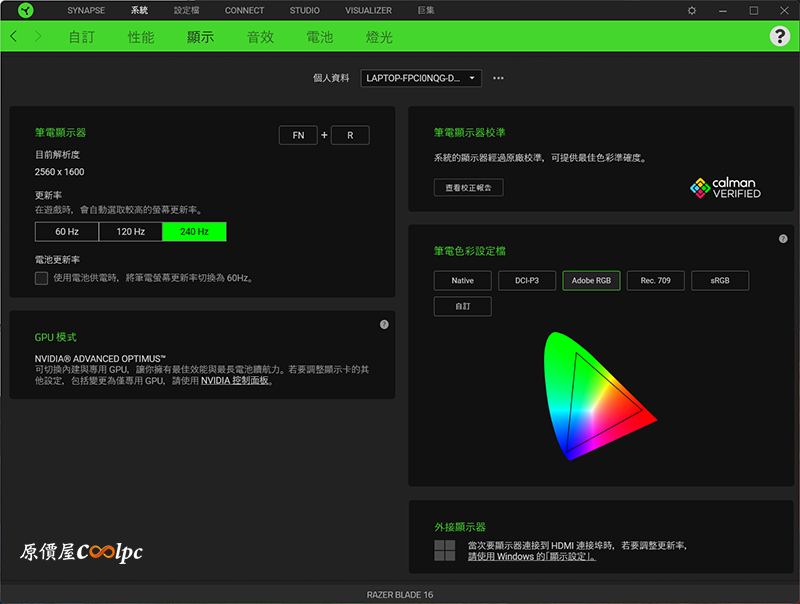Select the Native color profile
The image size is (800, 604).
463,281
